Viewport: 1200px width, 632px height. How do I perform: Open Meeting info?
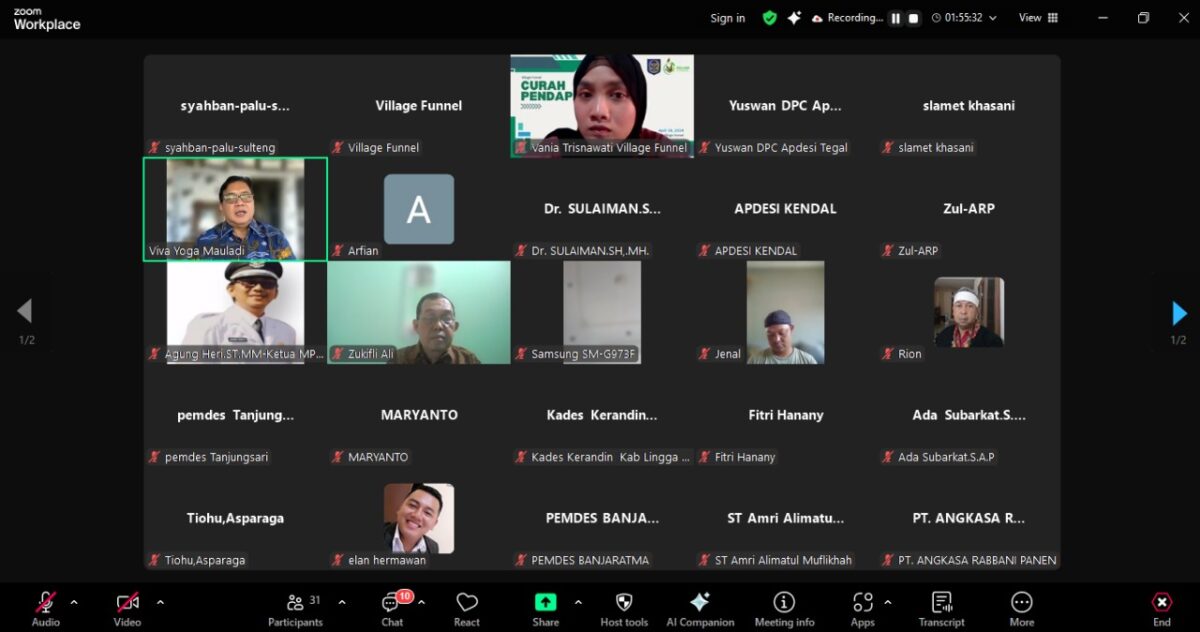784,608
